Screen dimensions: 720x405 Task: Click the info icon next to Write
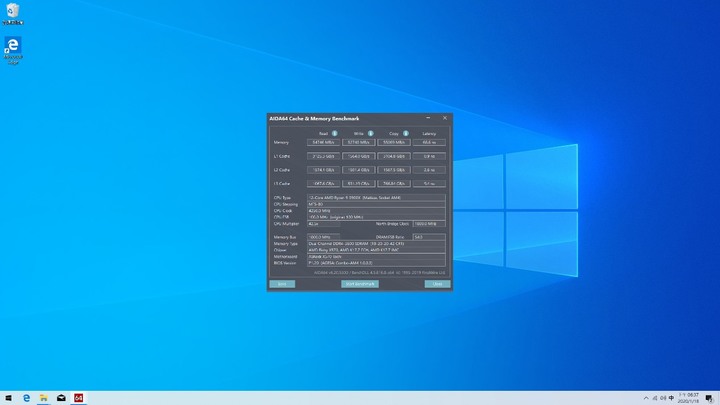(370, 133)
